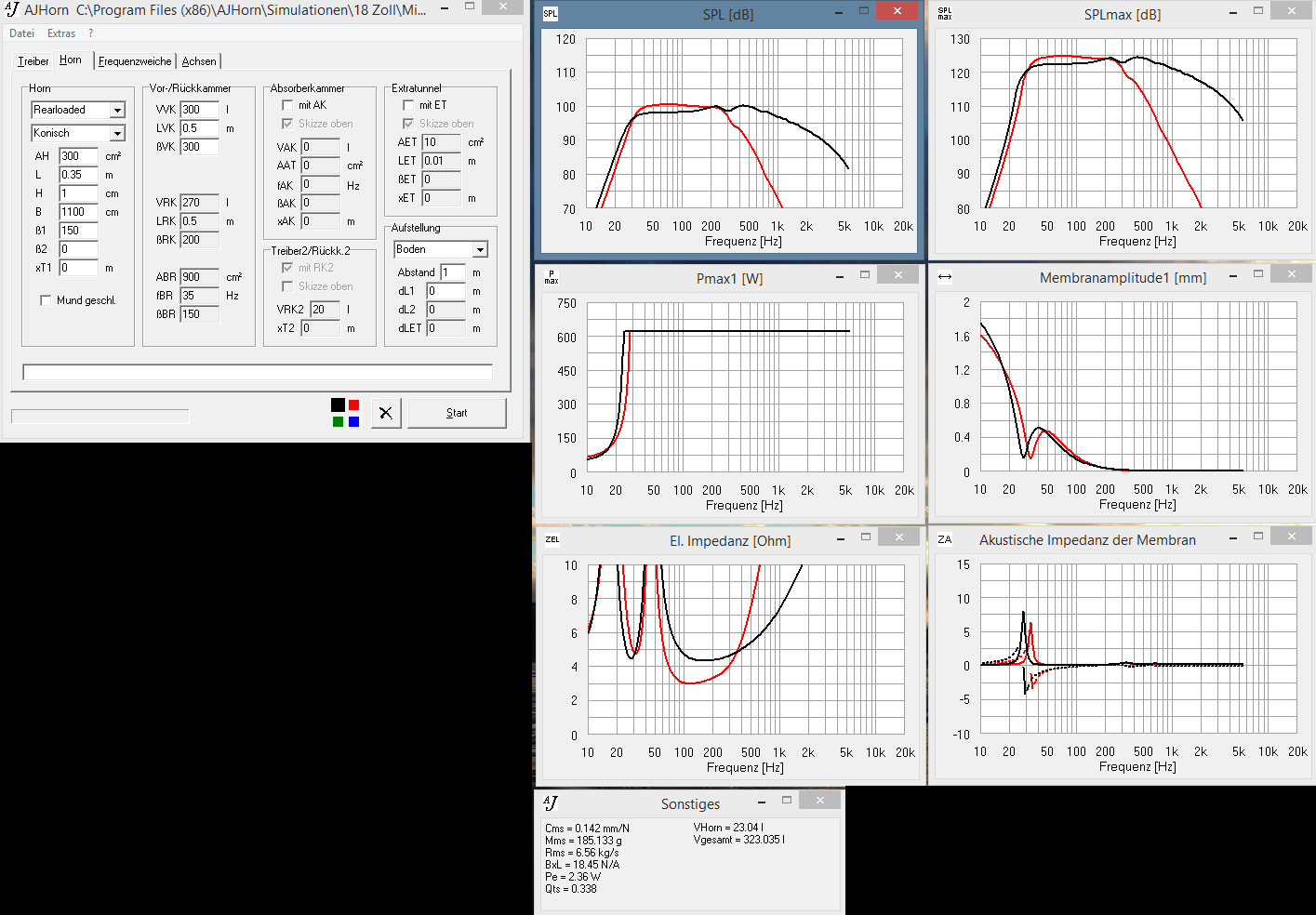Open the Datei menu
Image resolution: width=1316 pixels, height=915 pixels.
click(x=21, y=33)
